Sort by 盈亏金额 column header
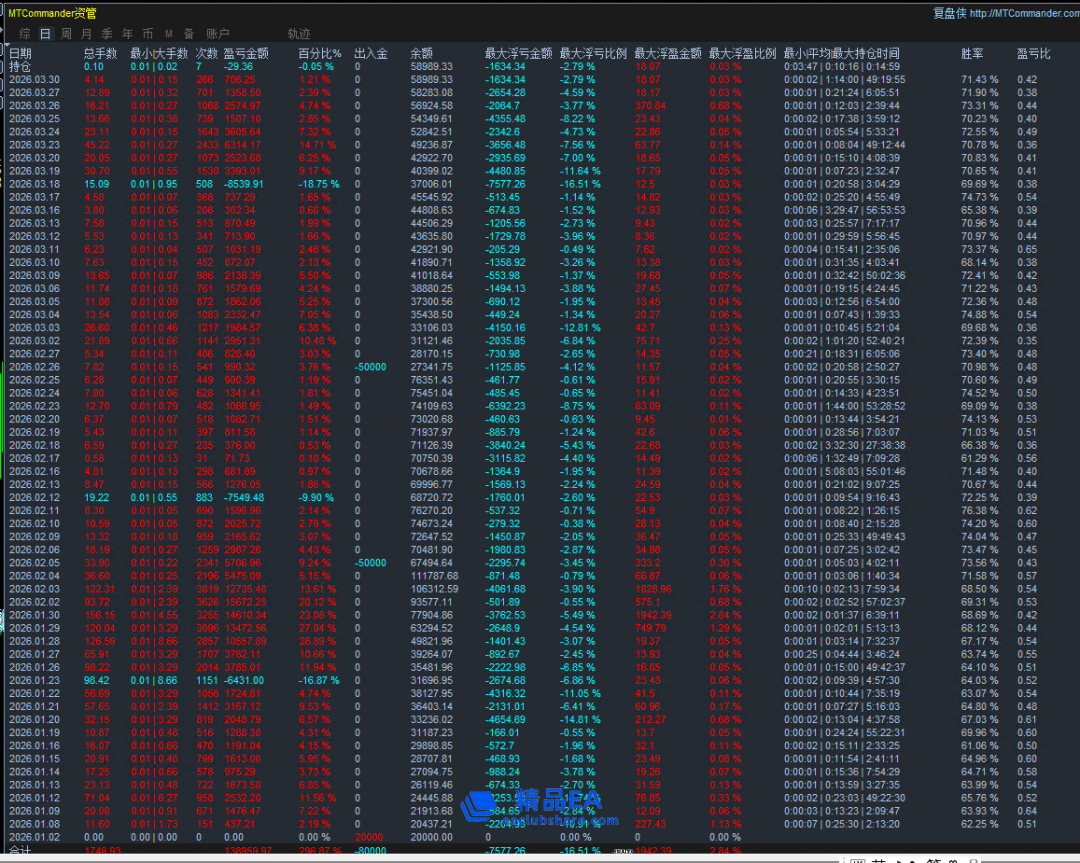Screen dimensions: 1080x863 tap(246, 53)
